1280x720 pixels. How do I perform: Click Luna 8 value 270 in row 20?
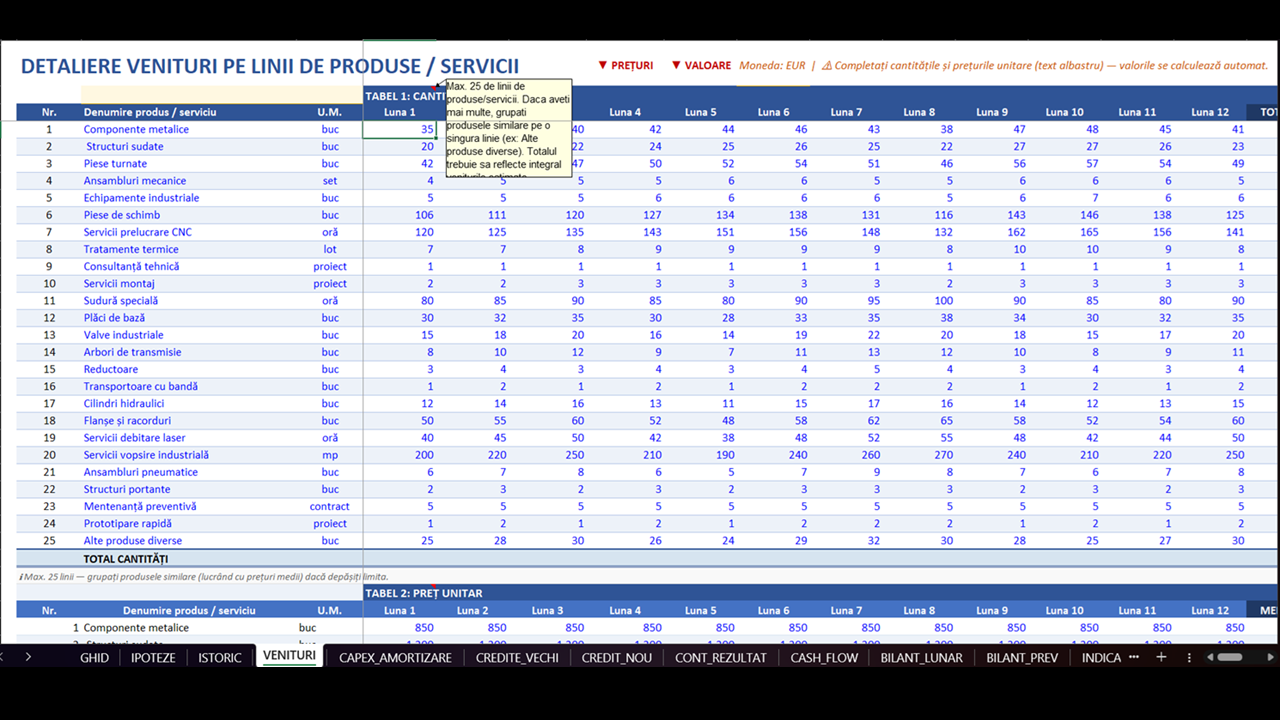coord(942,455)
